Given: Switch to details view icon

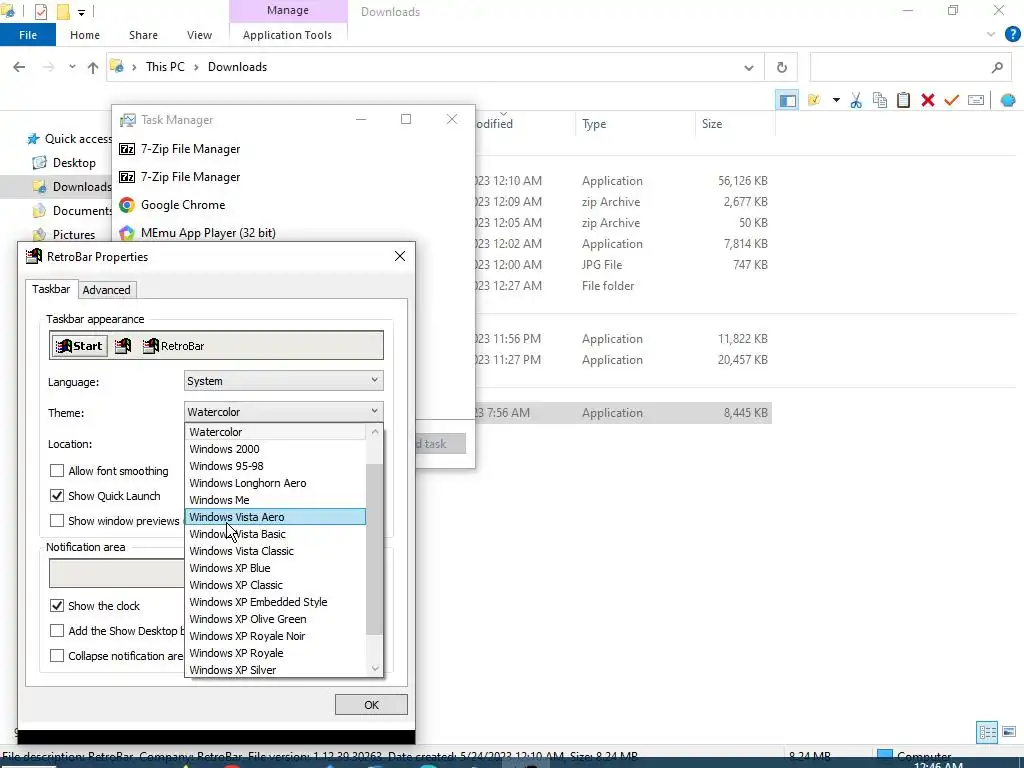Looking at the screenshot, I should click(987, 732).
